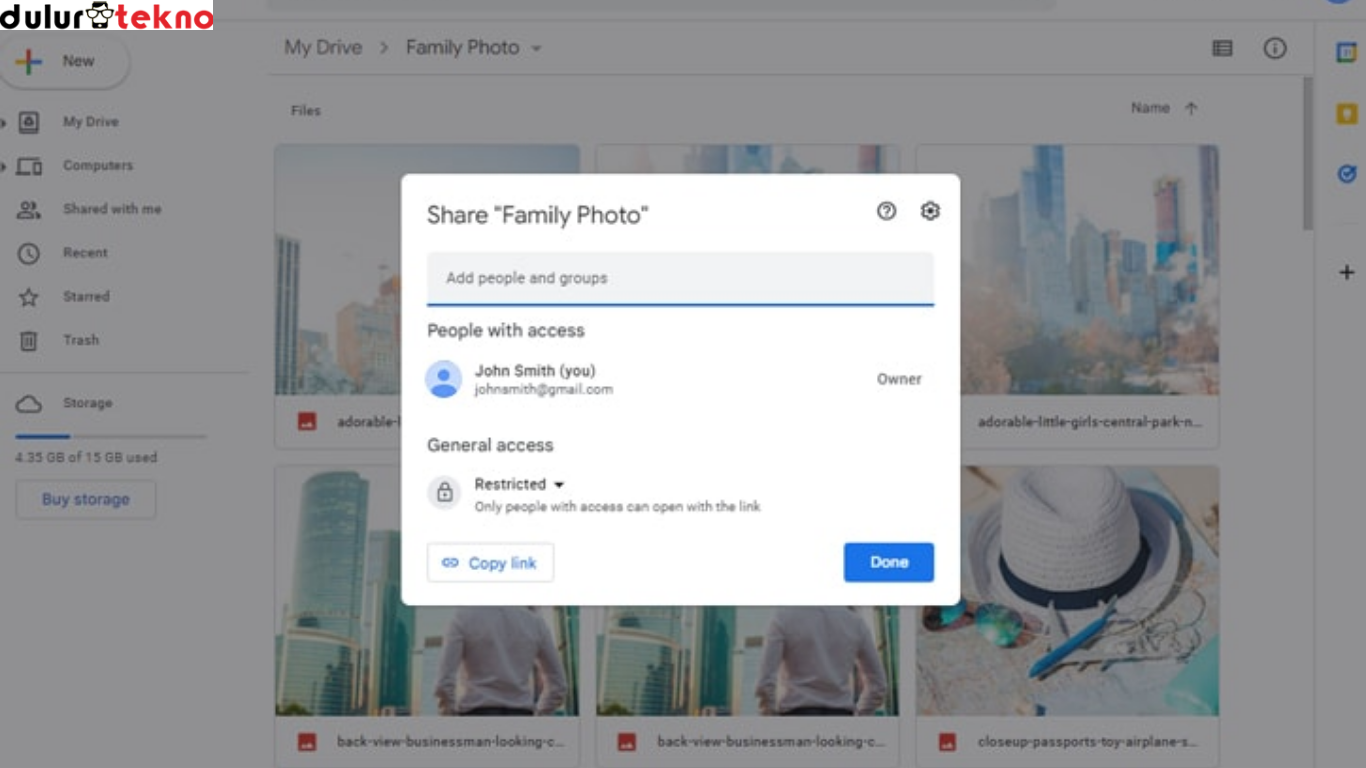Click the '4.35 GB of 15 GB used' text
This screenshot has height=768, width=1366.
click(x=86, y=458)
